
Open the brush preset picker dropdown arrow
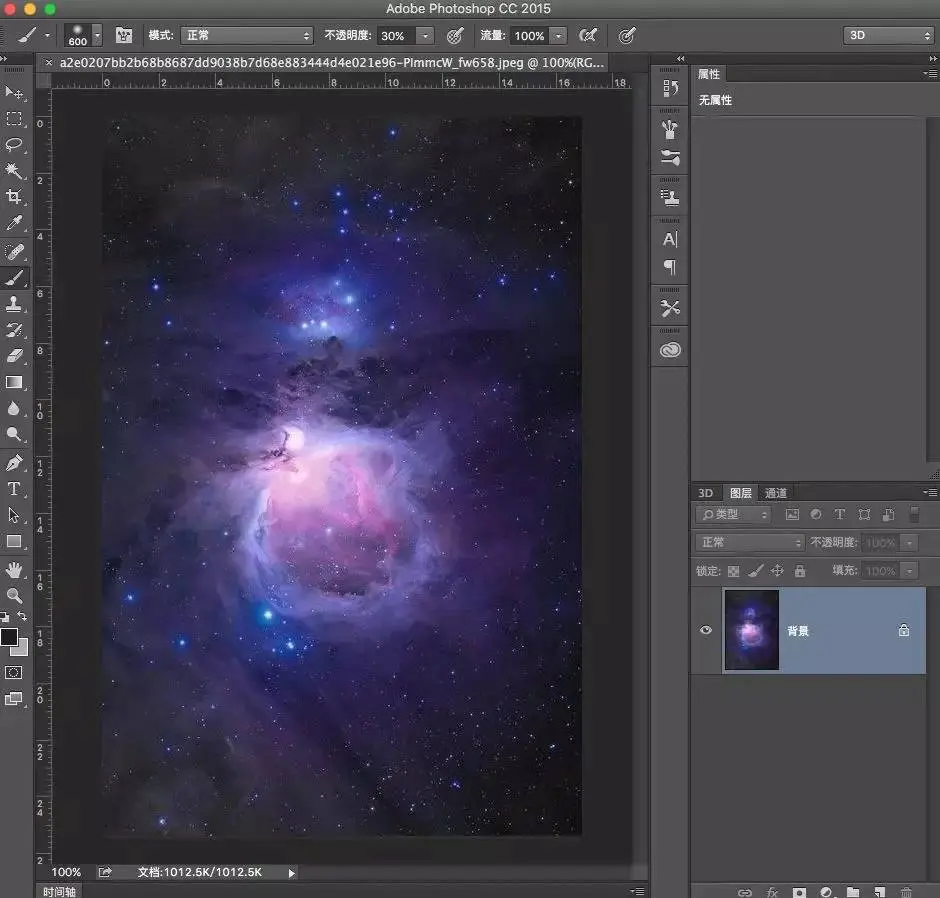[x=97, y=36]
